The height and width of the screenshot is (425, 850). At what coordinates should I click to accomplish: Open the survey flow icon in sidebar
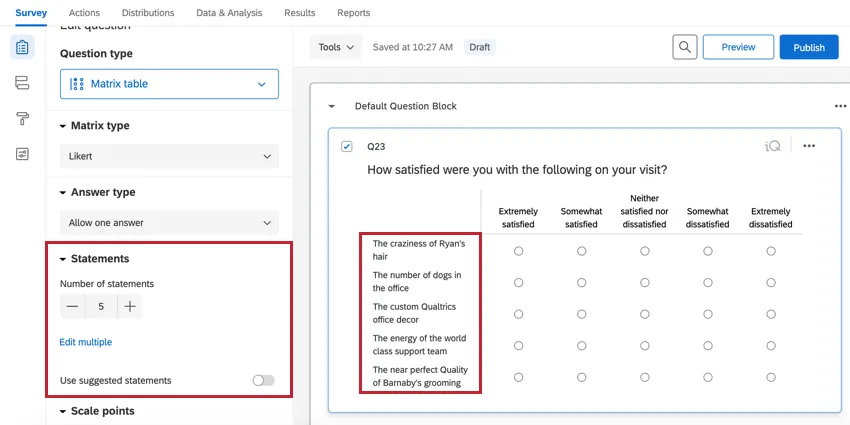click(22, 83)
